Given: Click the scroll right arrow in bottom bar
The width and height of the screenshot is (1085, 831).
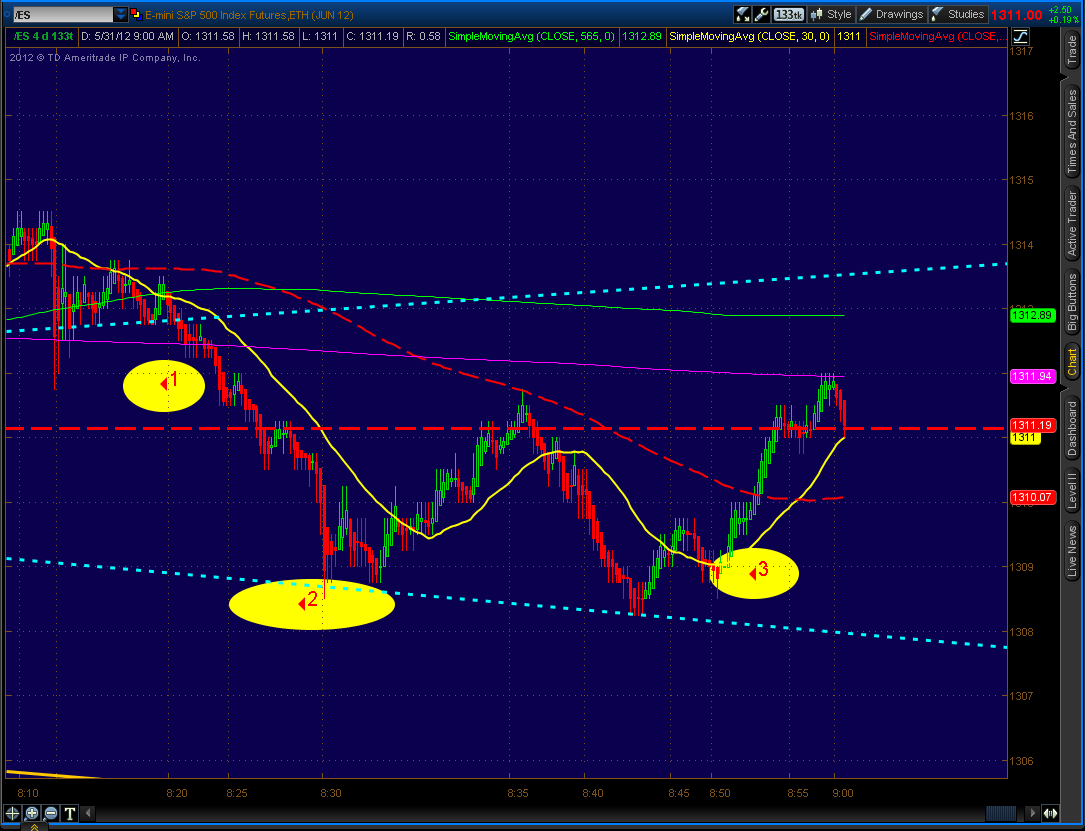Looking at the screenshot, I should pyautogui.click(x=1032, y=813).
